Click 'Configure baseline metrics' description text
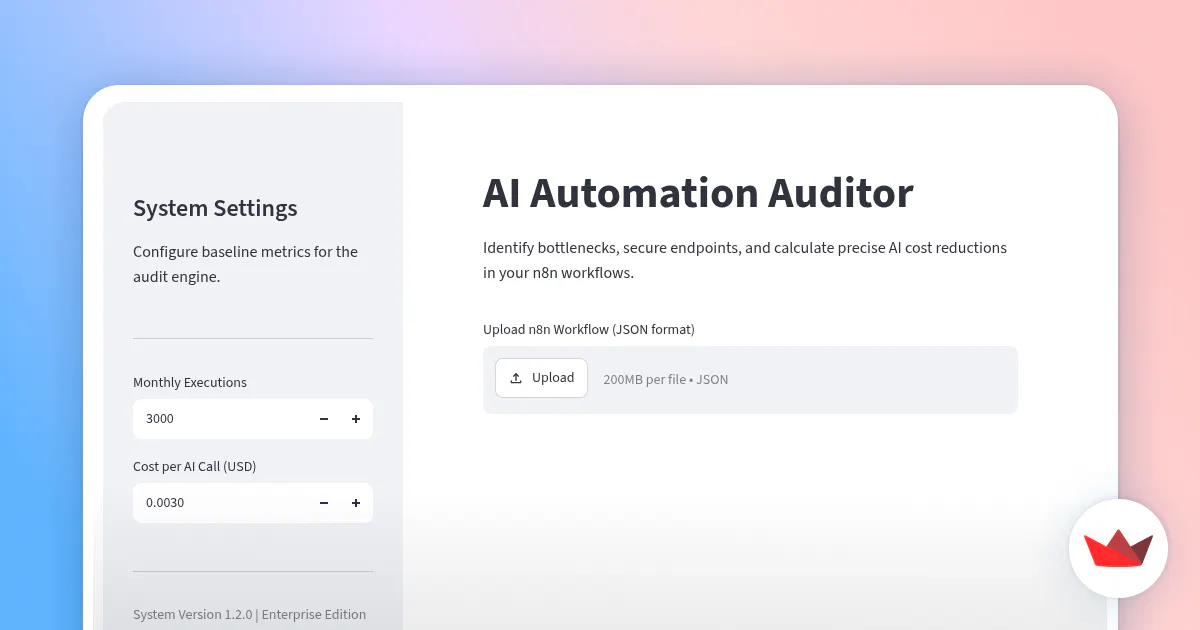 coord(245,264)
